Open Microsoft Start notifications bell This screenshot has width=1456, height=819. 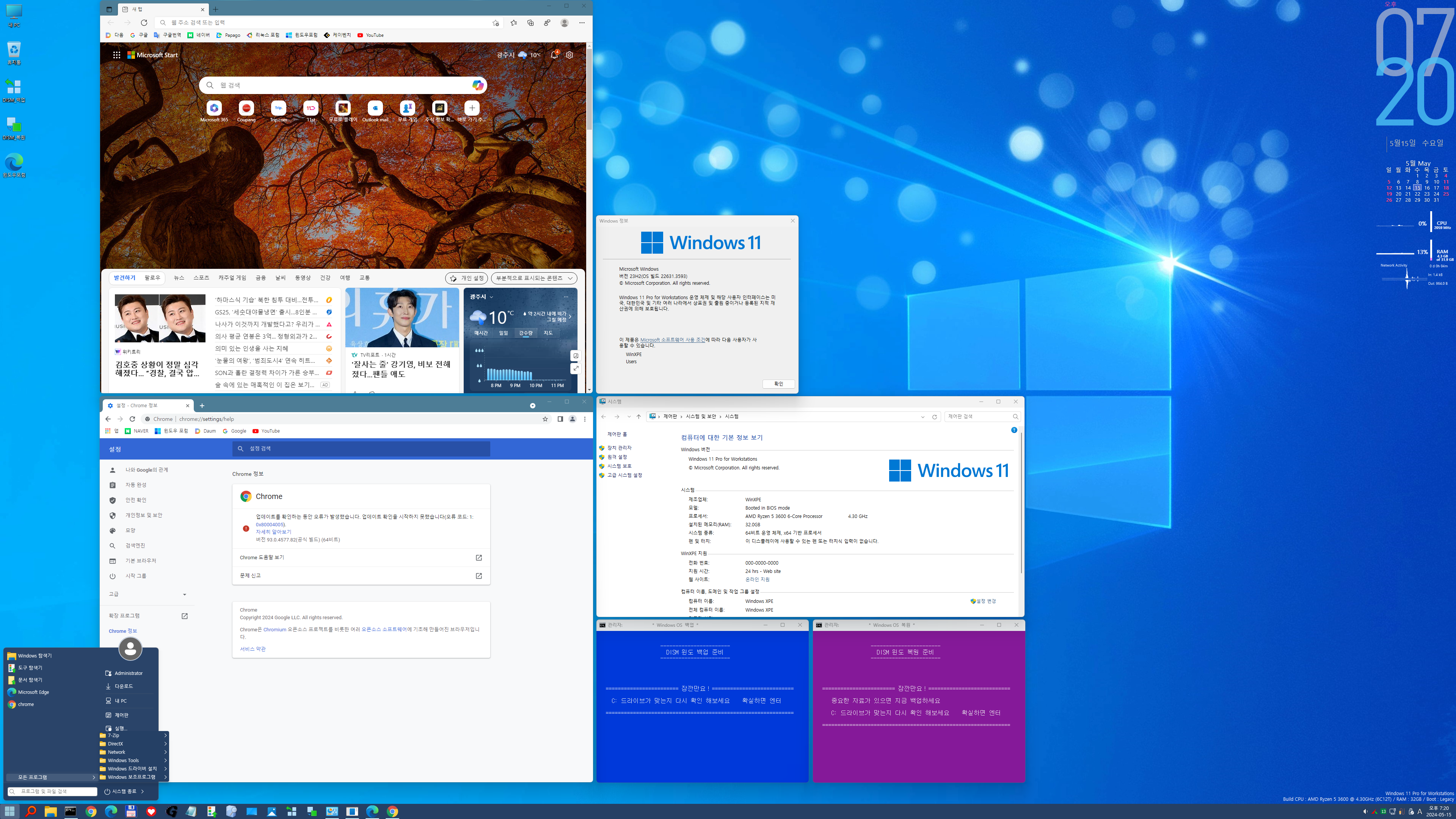554,55
